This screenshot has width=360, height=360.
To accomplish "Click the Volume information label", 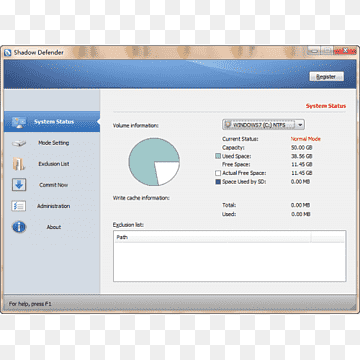I will coord(136,126).
